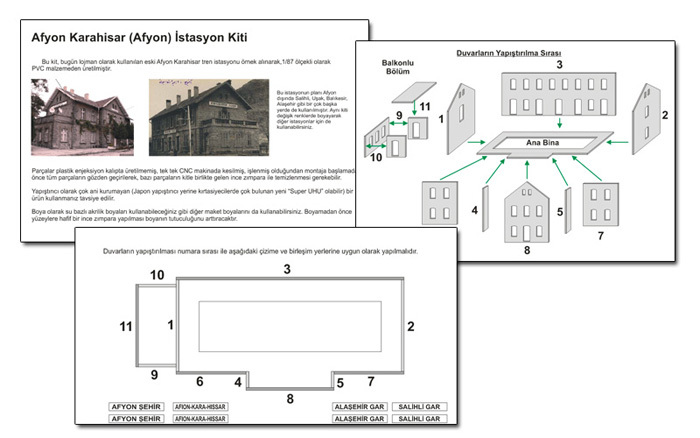Click the title 'Afyon Karahisar (Afyon) İstasyon Kiti'

(x=139, y=38)
